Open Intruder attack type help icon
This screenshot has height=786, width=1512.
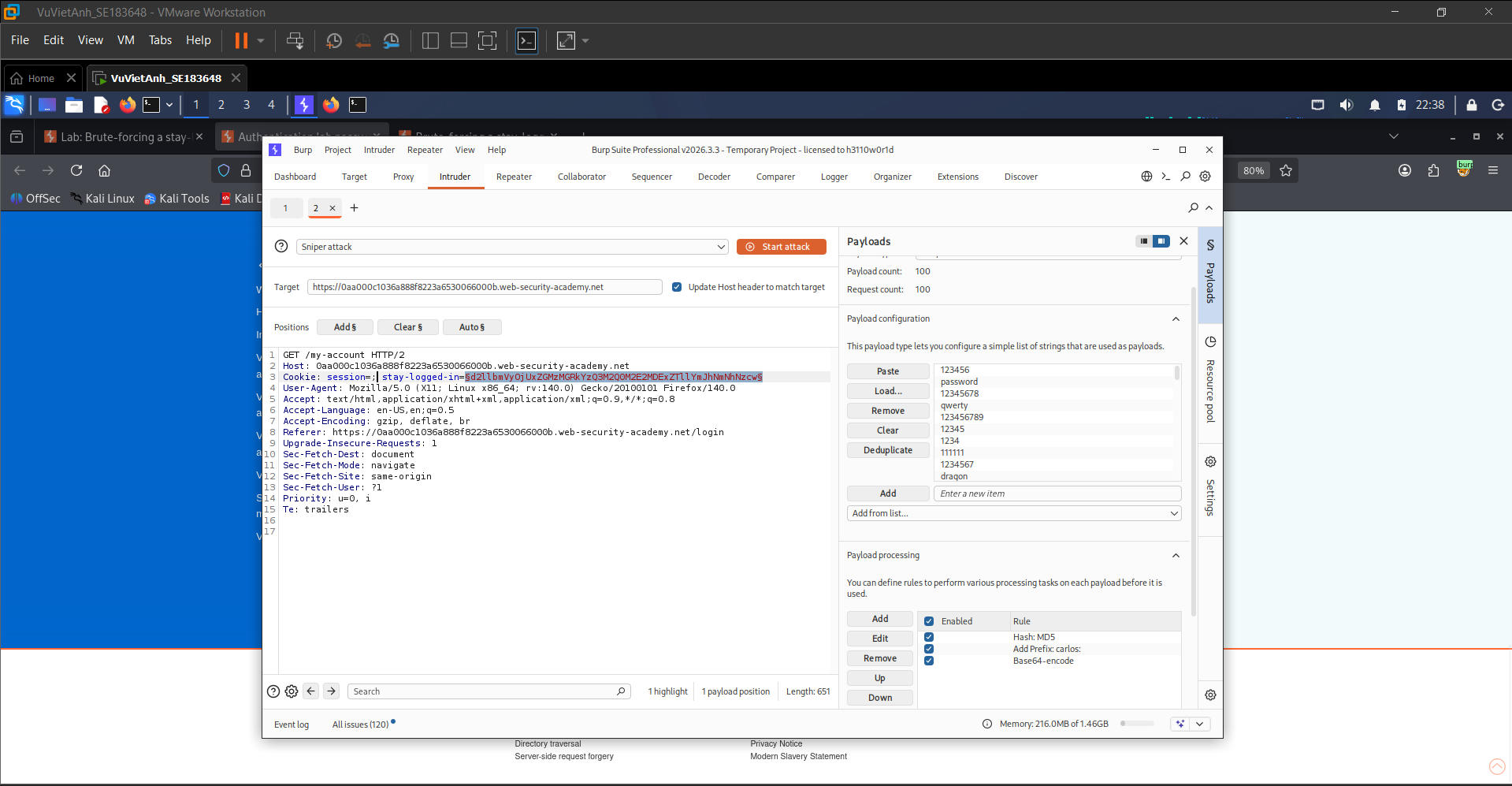pyautogui.click(x=281, y=247)
